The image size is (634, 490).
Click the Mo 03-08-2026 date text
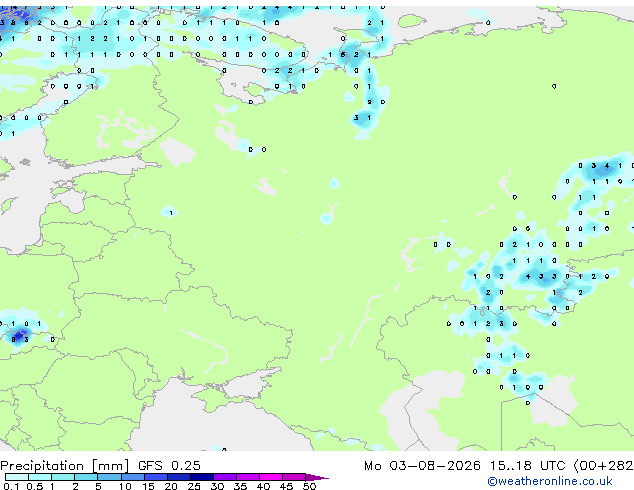423,466
